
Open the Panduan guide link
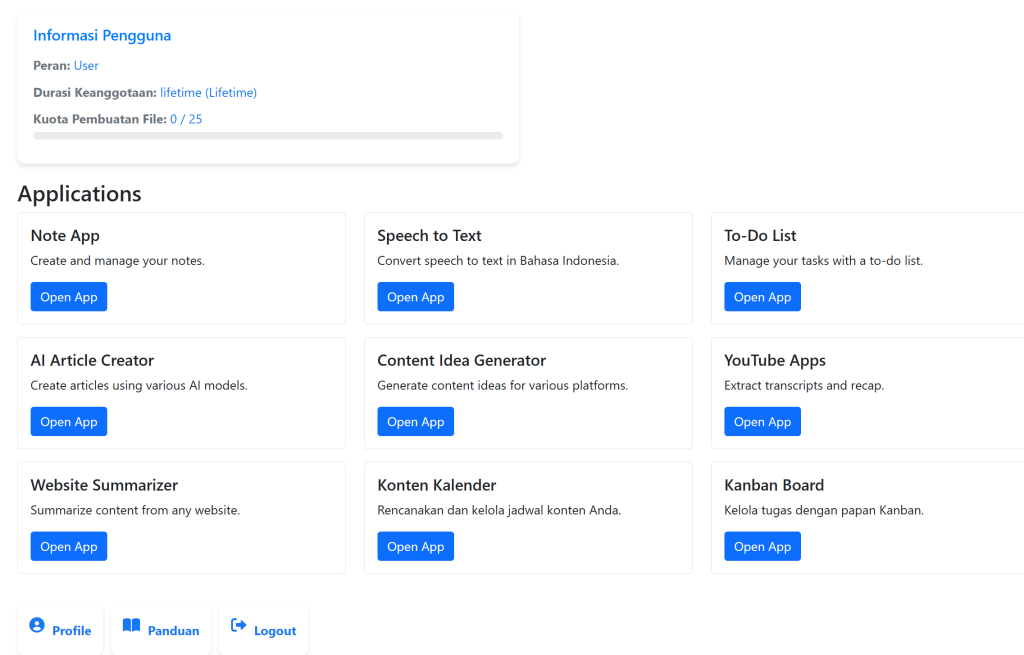coord(173,631)
